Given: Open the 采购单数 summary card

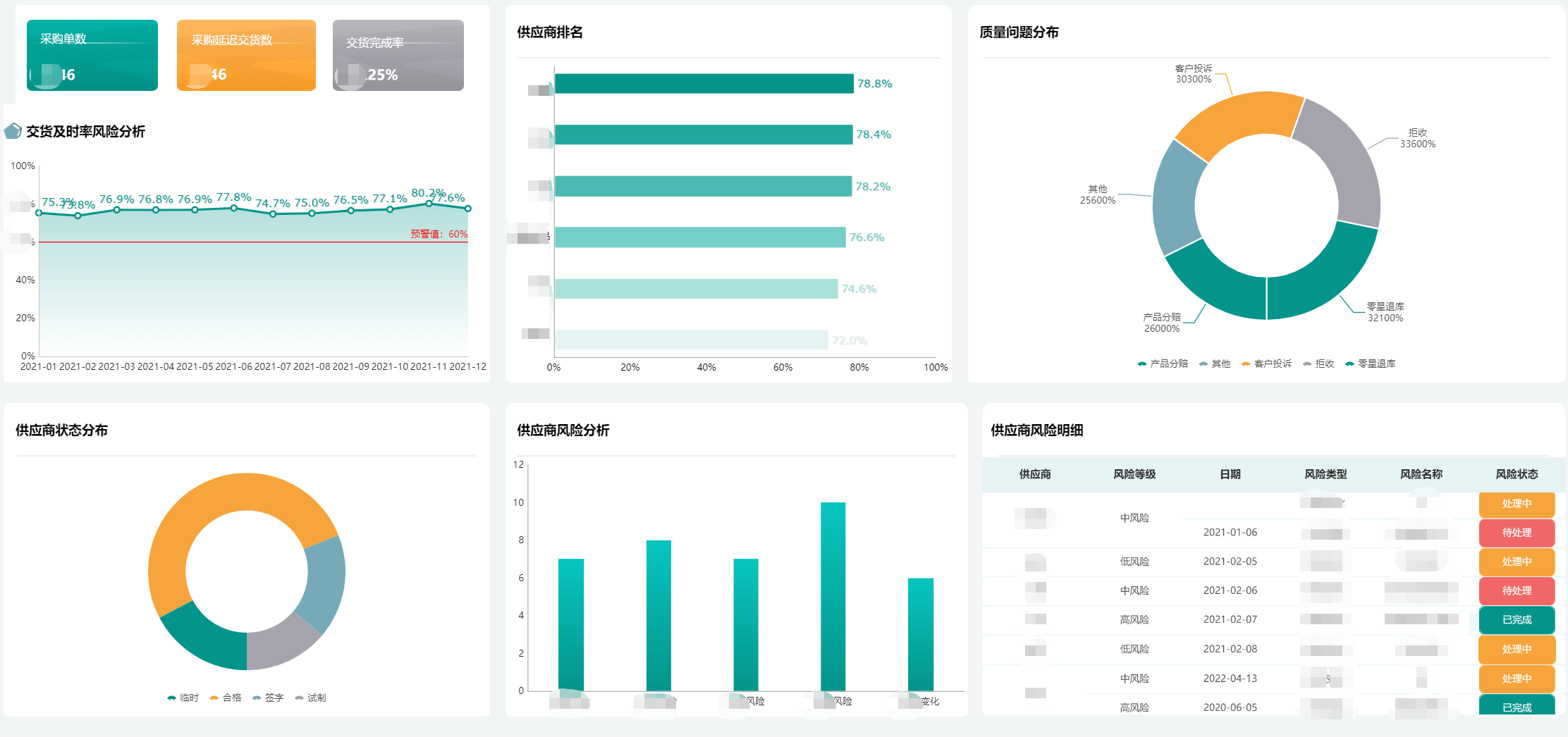Looking at the screenshot, I should click(x=92, y=55).
